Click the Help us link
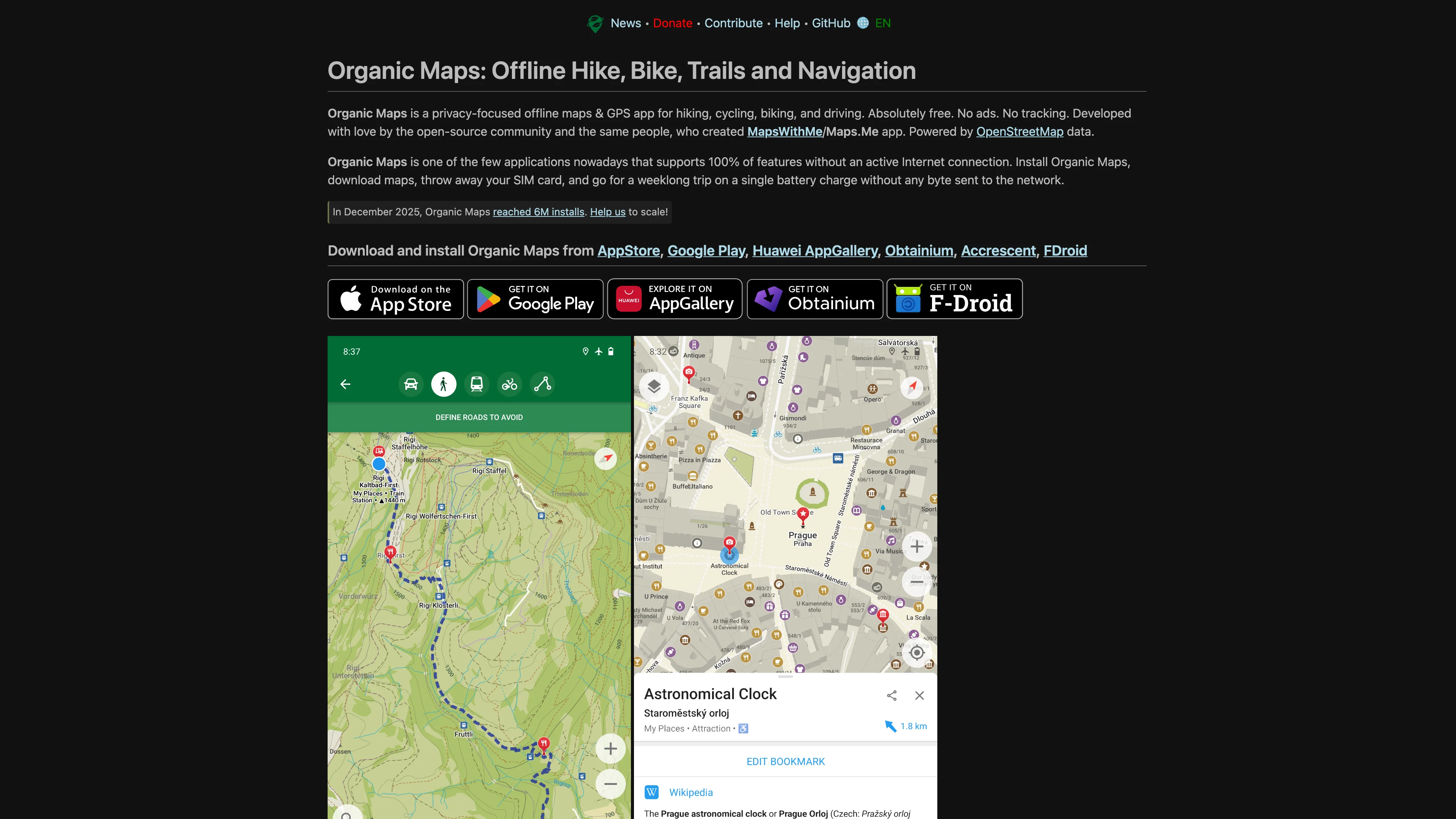 tap(607, 212)
